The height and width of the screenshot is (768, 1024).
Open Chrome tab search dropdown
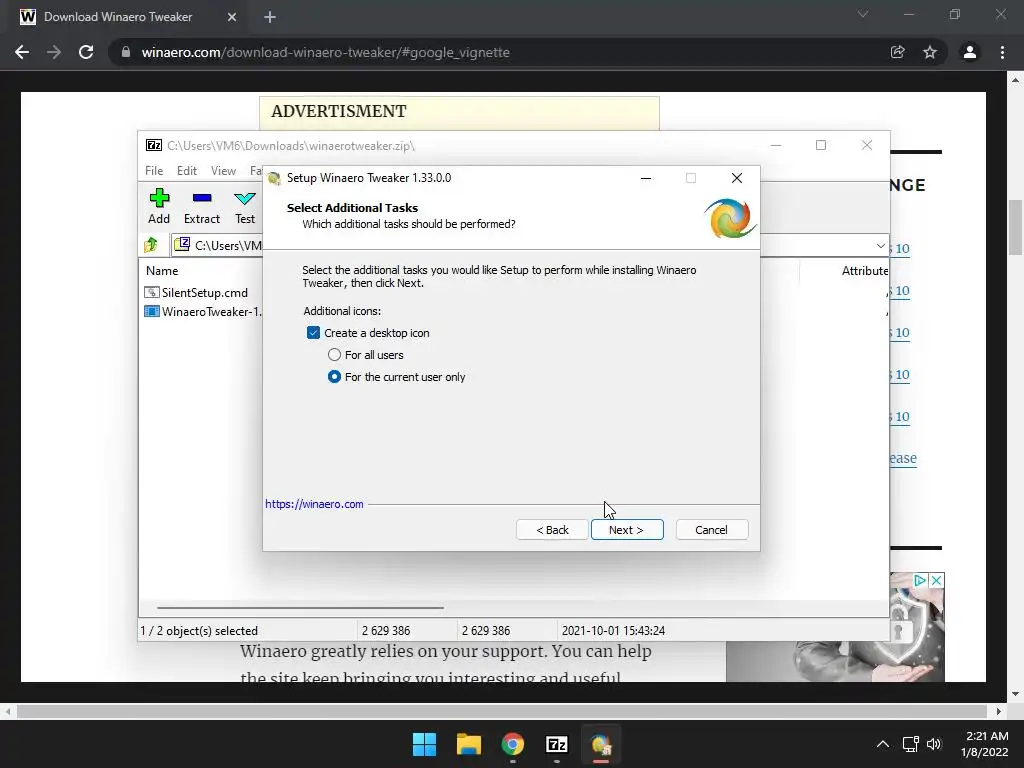pos(863,14)
